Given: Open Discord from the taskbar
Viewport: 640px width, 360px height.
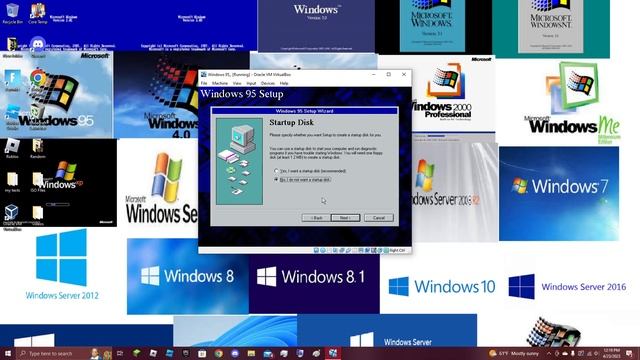Looking at the screenshot, I should coord(235,353).
